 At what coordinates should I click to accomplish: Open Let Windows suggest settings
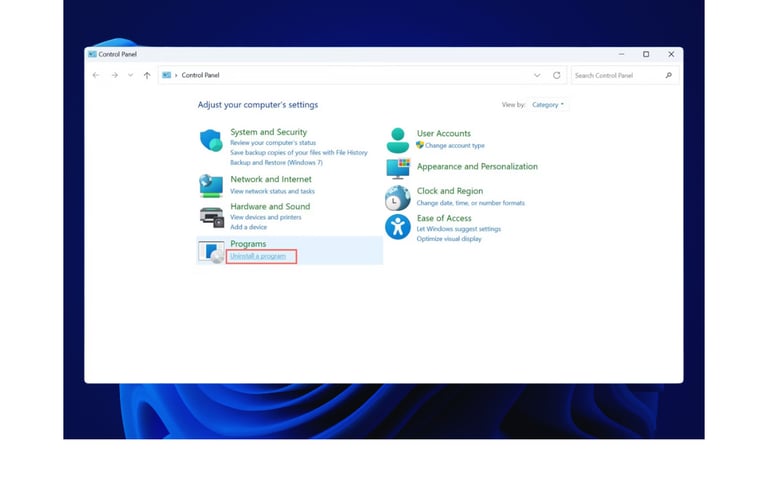tap(458, 229)
